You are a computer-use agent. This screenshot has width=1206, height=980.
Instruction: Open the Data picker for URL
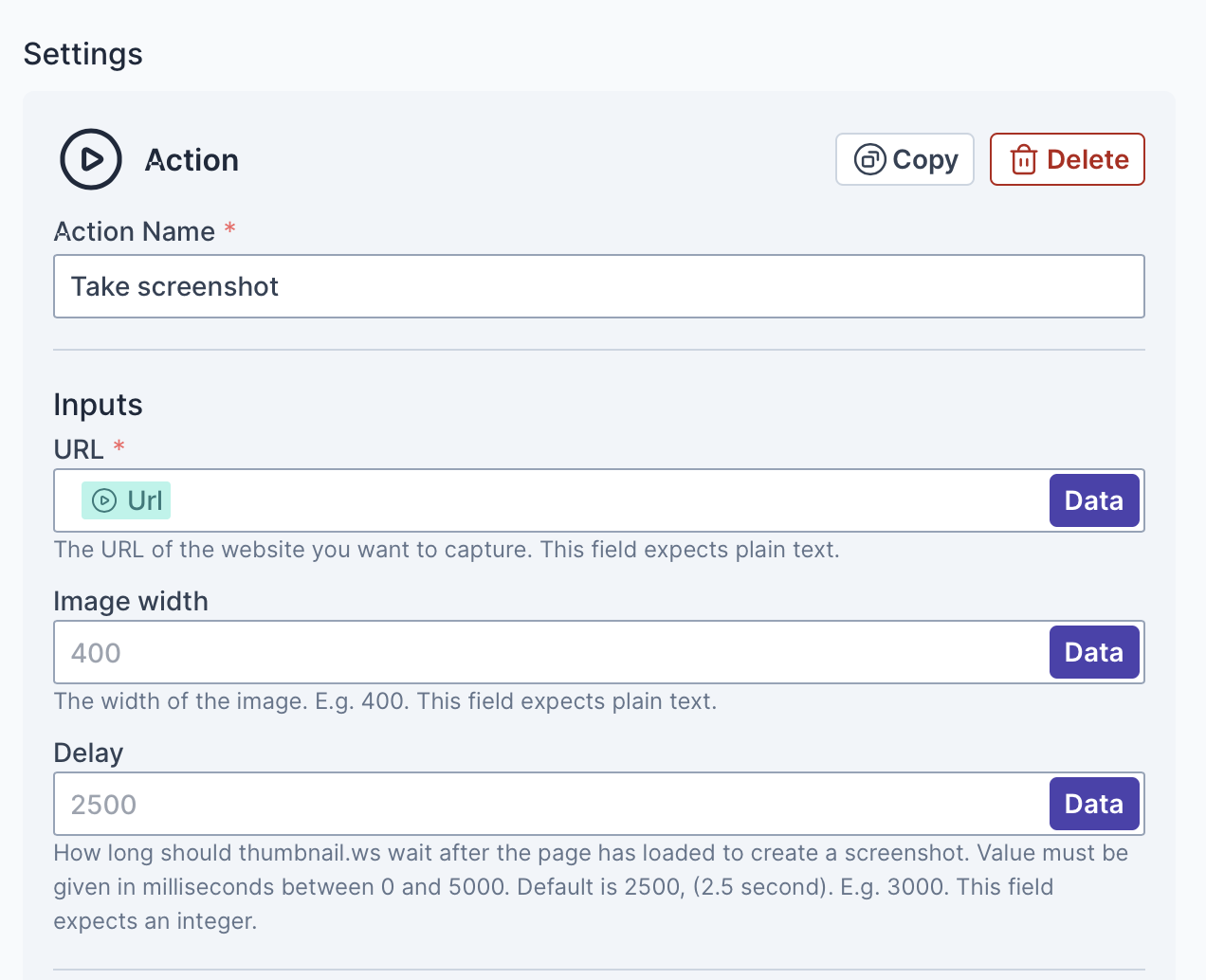pos(1093,500)
